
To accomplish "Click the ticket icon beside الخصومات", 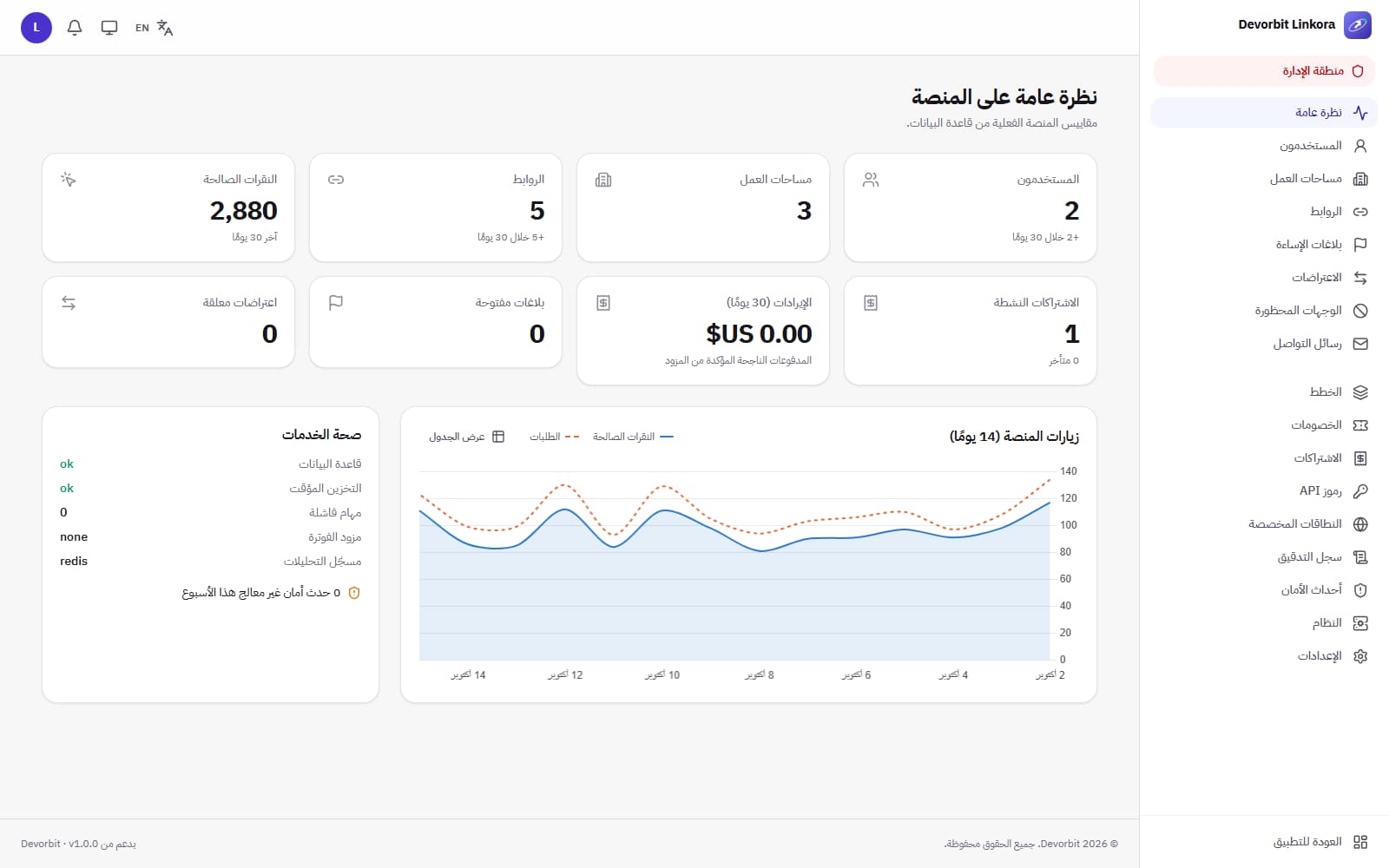I will click(1360, 425).
